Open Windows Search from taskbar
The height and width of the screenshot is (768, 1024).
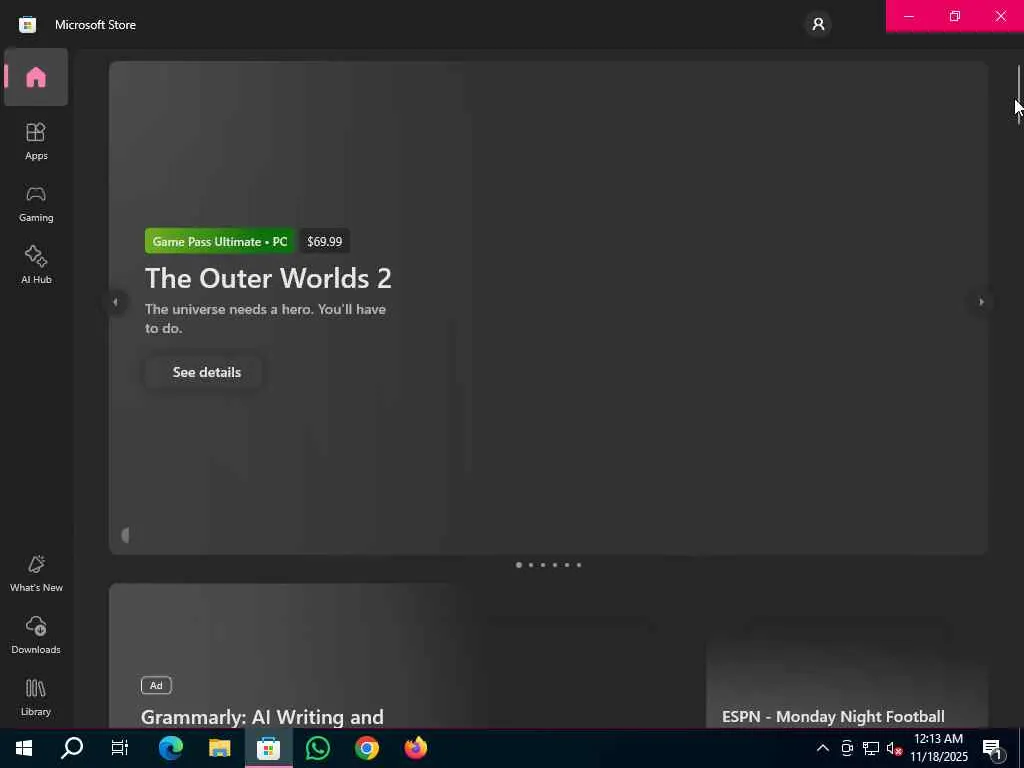[72, 748]
